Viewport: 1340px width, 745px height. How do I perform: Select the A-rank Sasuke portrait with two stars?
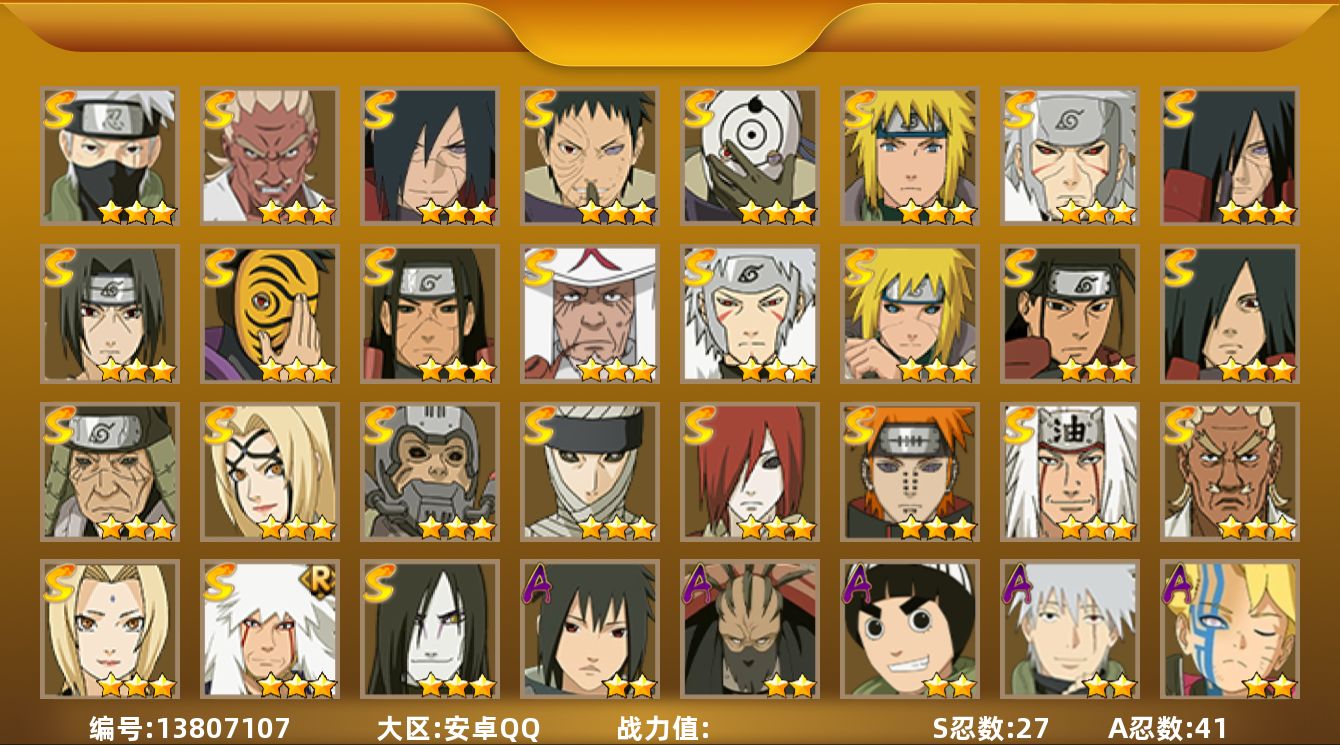click(x=589, y=630)
